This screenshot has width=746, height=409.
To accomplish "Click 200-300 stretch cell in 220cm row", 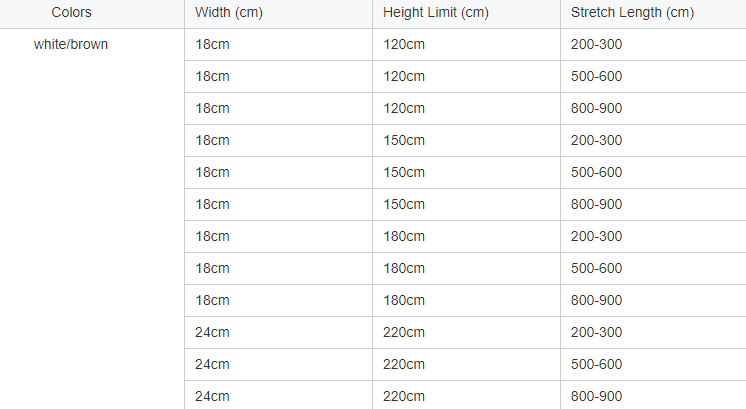I will click(x=596, y=332).
